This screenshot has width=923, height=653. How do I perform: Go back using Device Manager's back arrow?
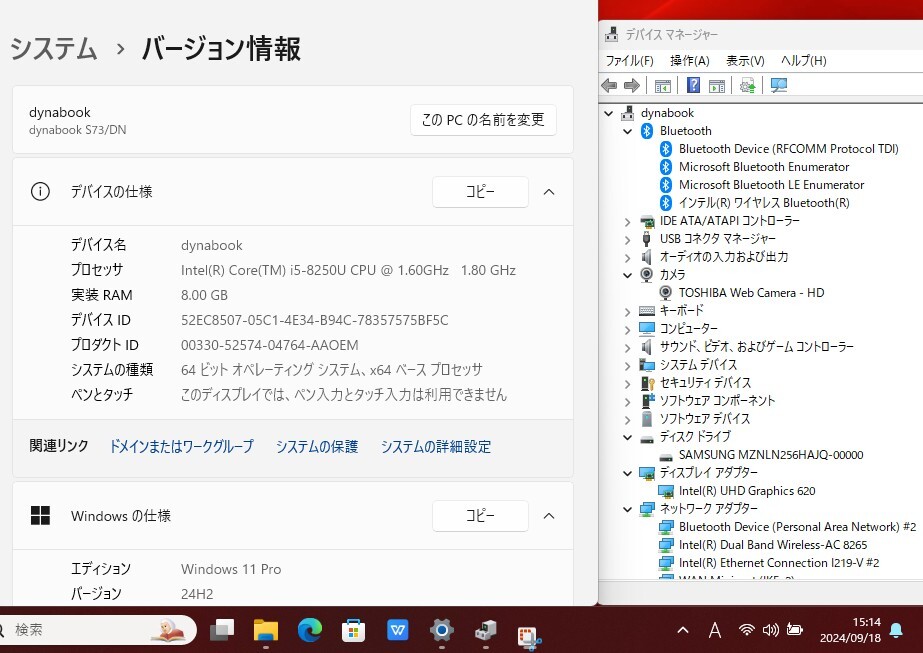(609, 86)
